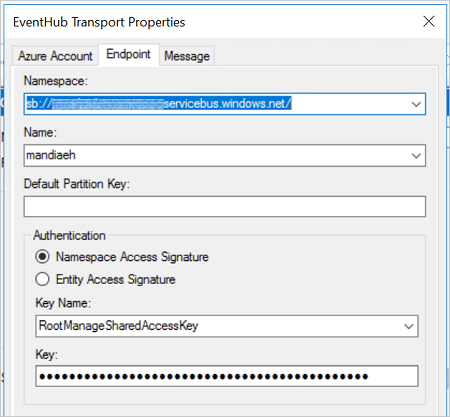Close the EventHub Transport Properties dialog
Viewport: 450px width, 417px height.
(x=429, y=21)
